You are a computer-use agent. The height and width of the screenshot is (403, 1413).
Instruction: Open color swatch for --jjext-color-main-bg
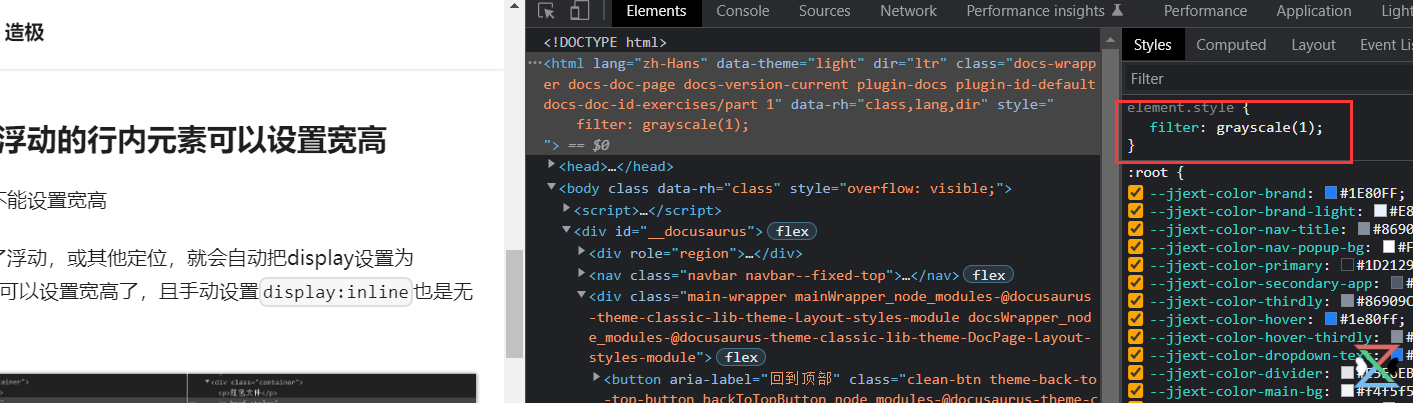[1347, 391]
